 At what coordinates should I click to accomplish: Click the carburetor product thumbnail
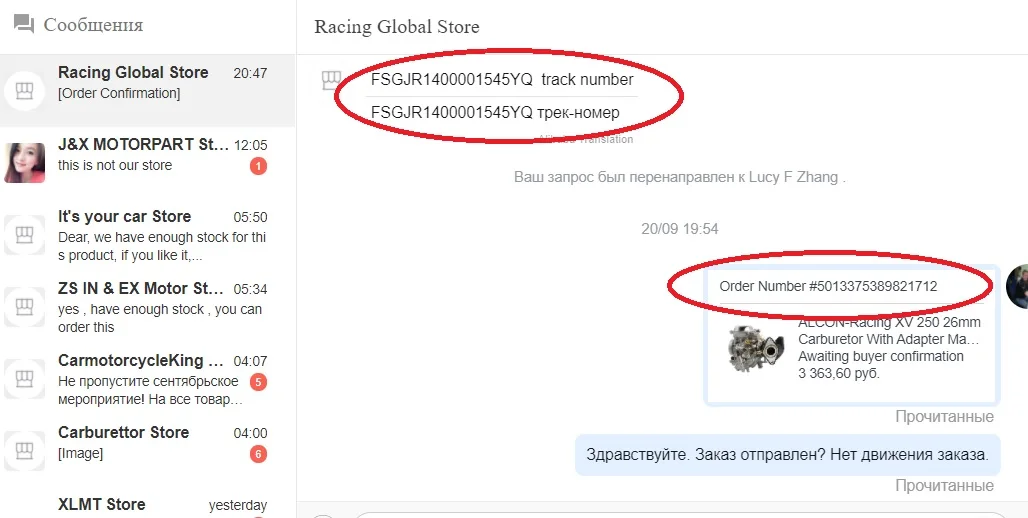pos(756,348)
